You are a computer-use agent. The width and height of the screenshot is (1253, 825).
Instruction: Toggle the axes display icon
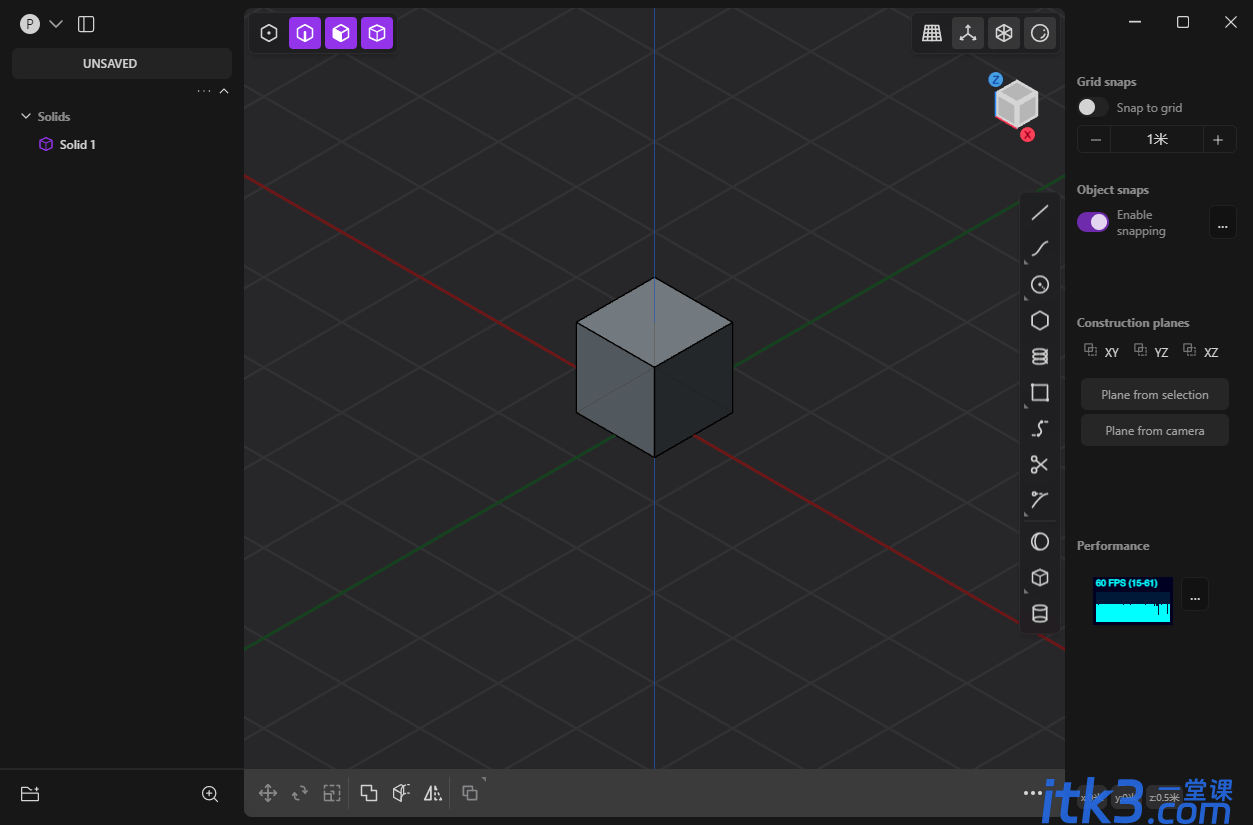pos(968,33)
